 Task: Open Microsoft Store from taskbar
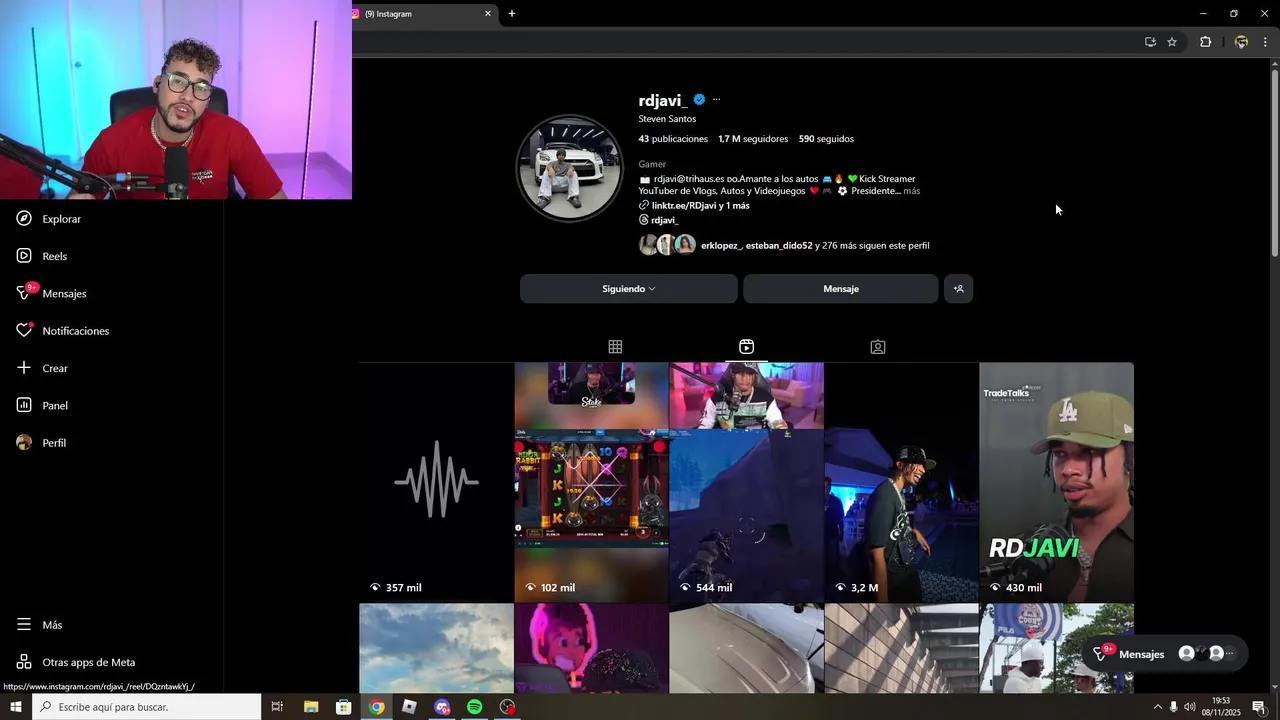pyautogui.click(x=343, y=707)
